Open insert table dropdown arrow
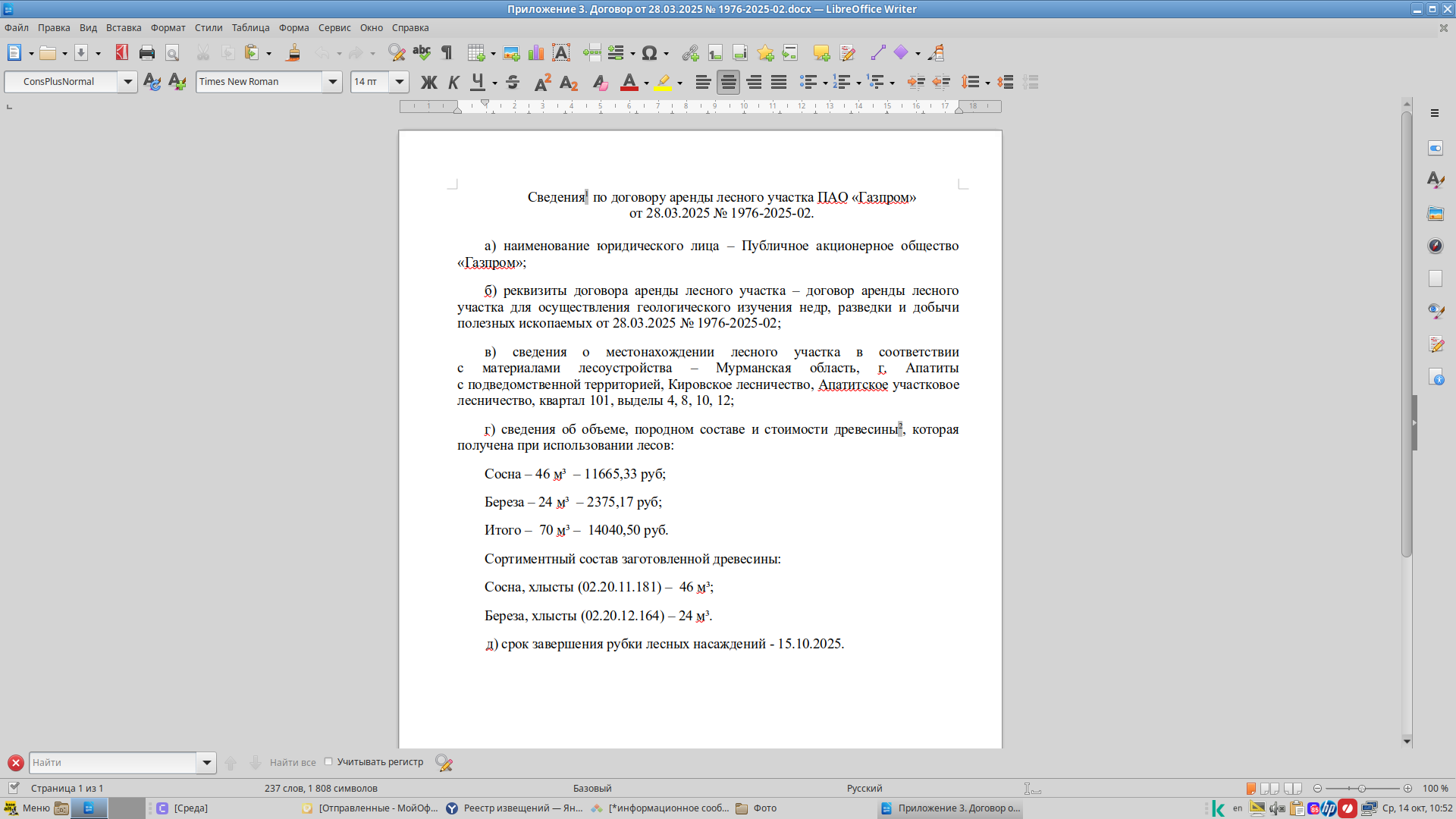 tap(493, 53)
